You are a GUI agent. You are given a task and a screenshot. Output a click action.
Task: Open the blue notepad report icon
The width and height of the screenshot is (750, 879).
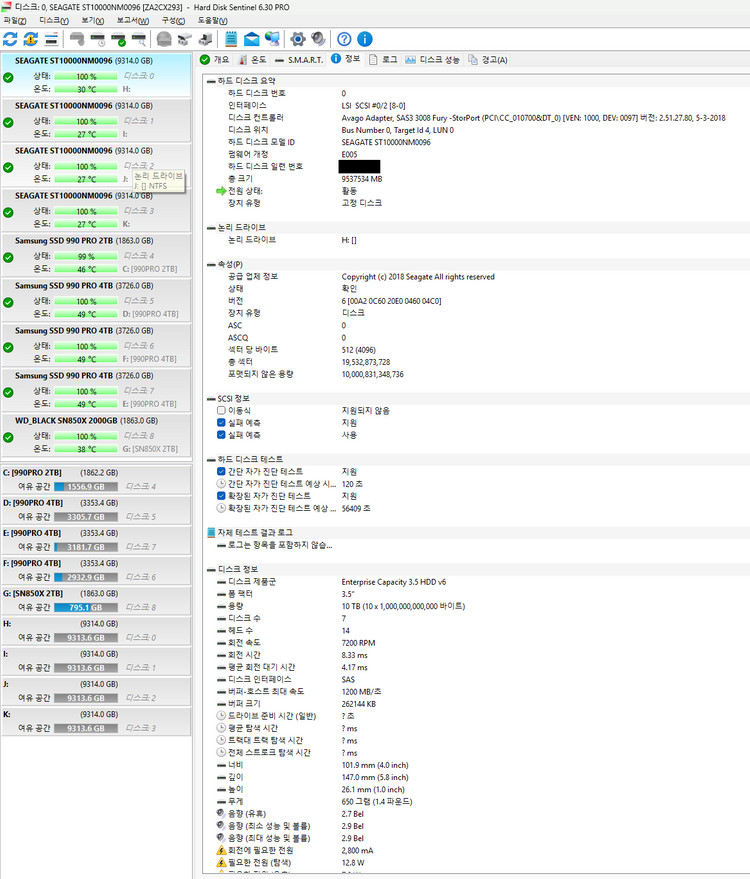point(230,39)
